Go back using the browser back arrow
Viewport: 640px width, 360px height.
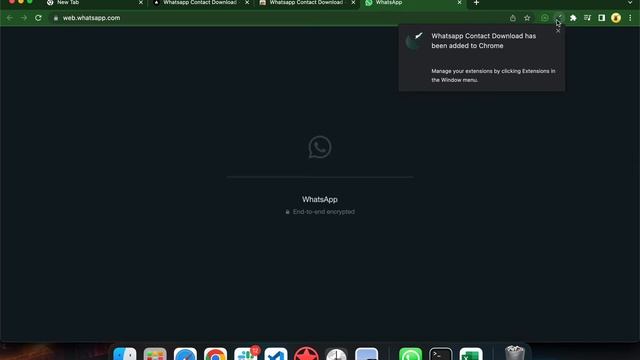[9, 18]
